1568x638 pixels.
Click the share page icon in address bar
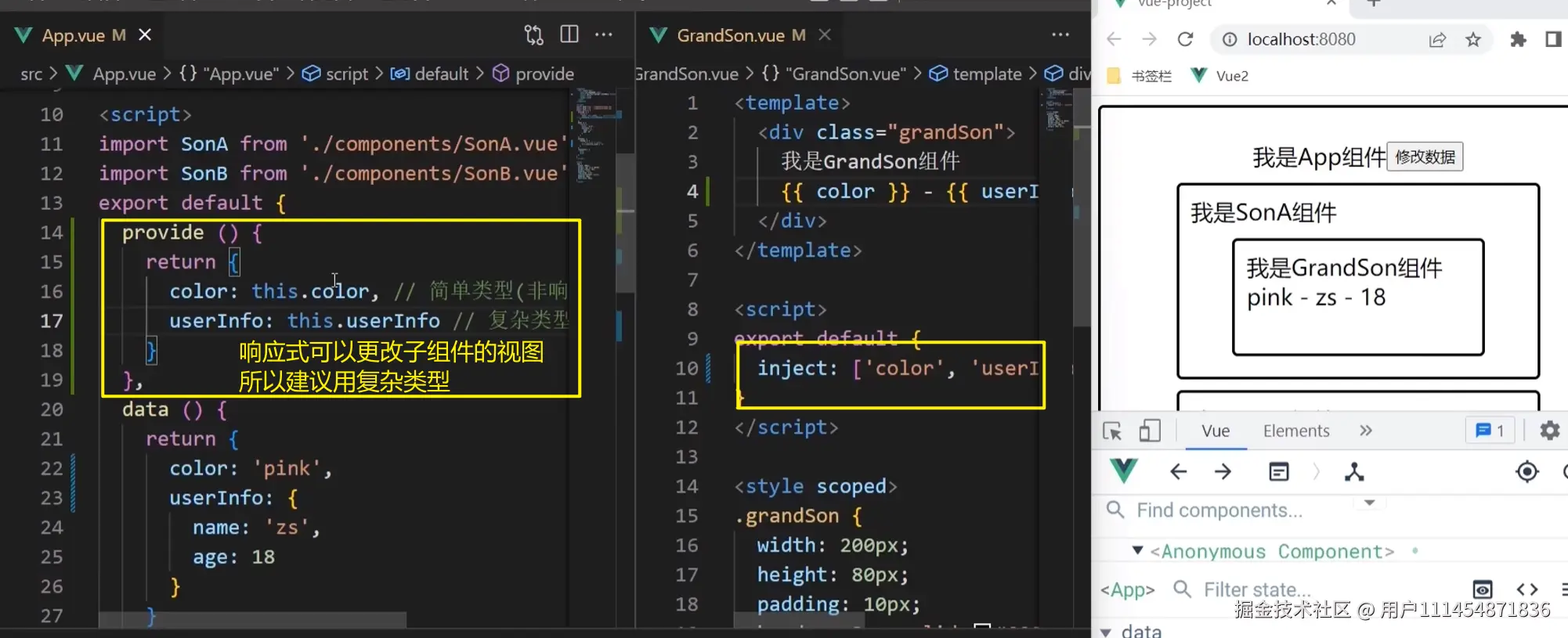(x=1437, y=40)
